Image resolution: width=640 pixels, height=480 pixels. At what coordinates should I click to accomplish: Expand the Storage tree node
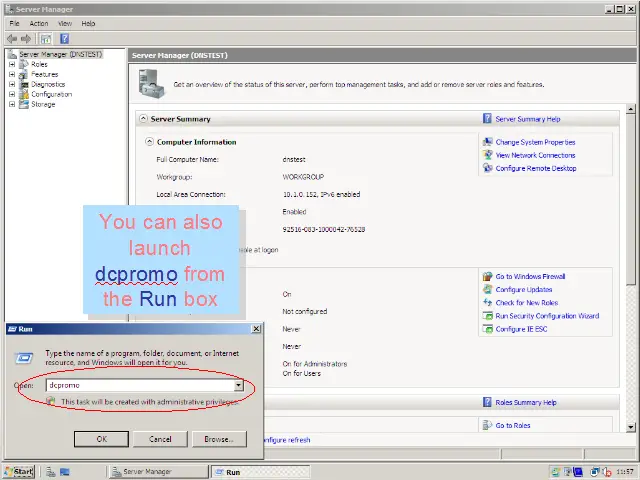click(12, 104)
